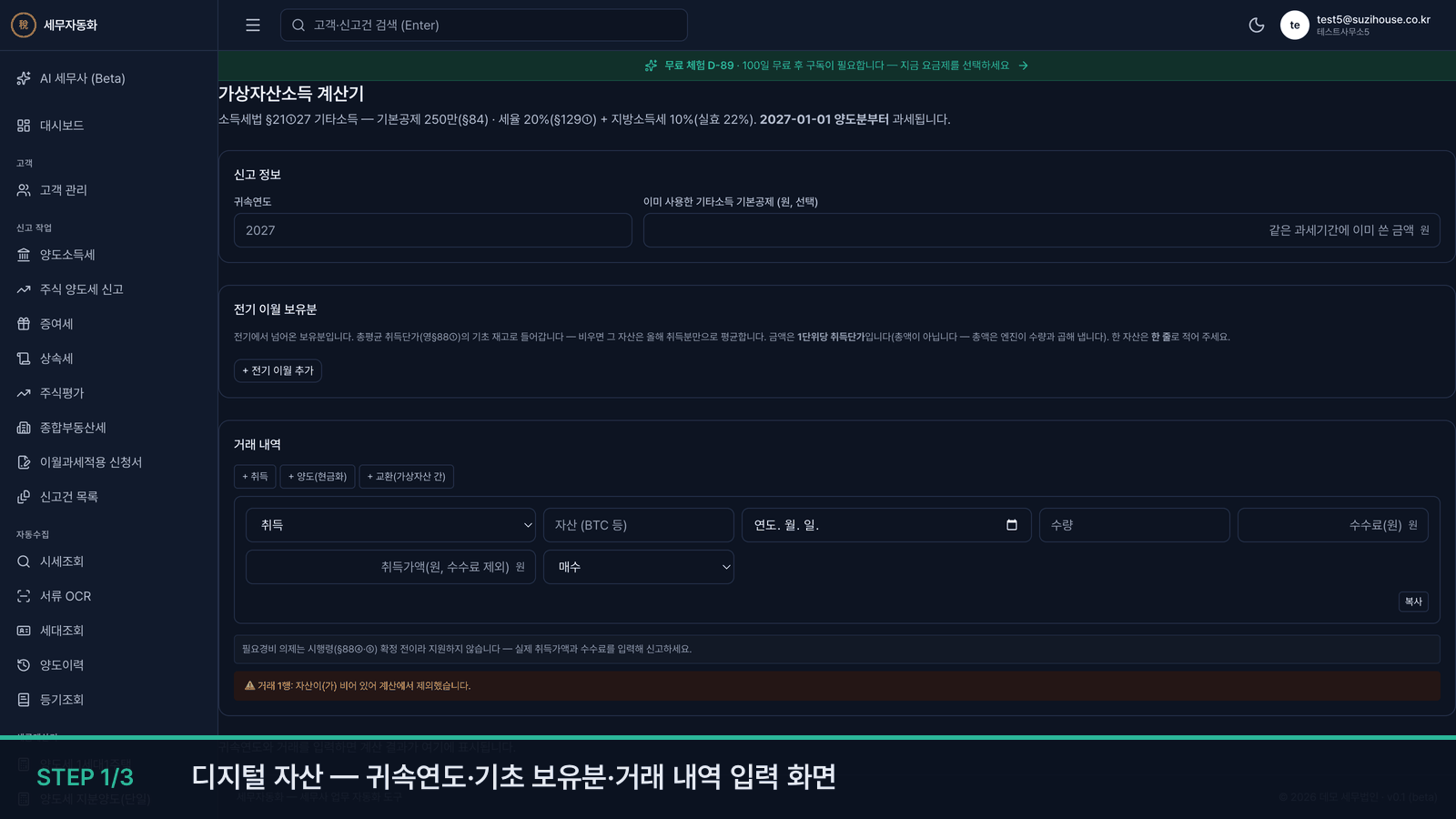1456x819 pixels.
Task: Click the 취득가액(원, 수수료 제외) field
Action: (390, 567)
